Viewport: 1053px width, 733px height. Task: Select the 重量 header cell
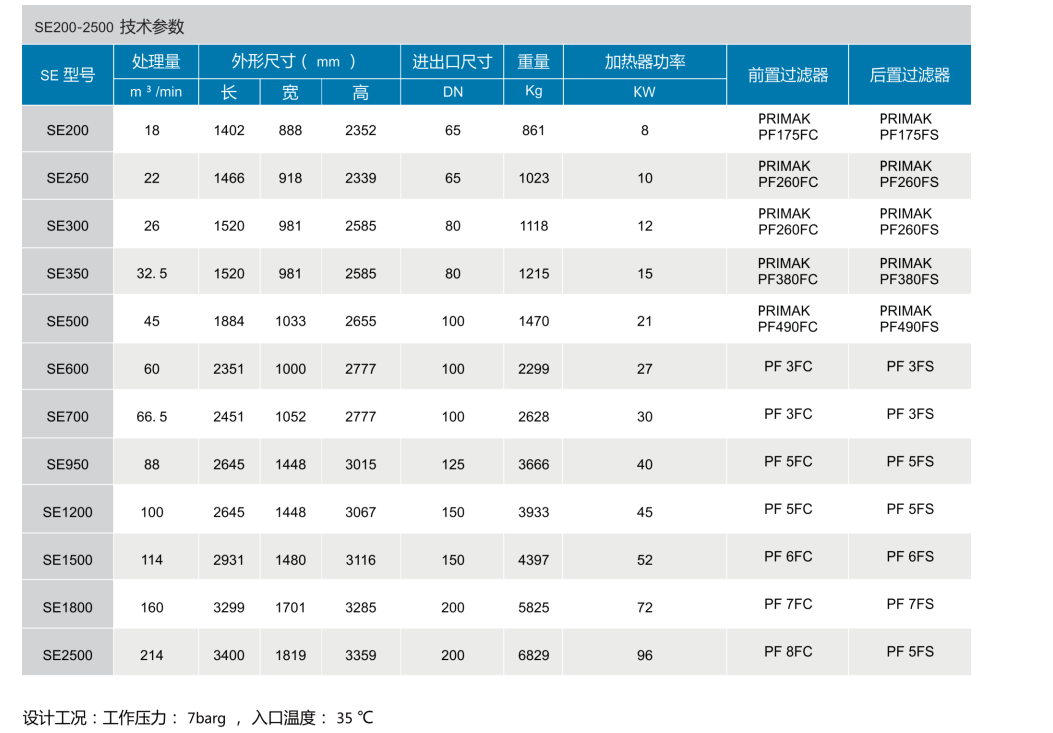[532, 60]
